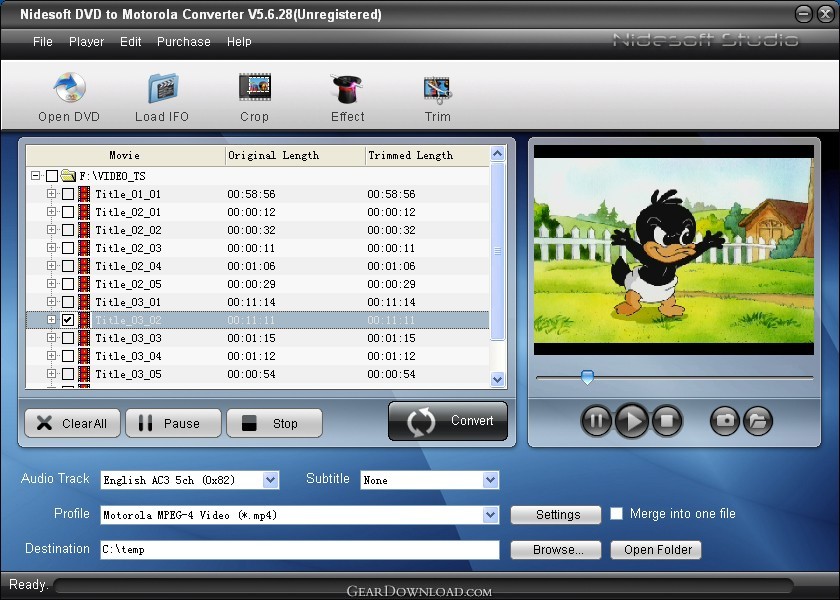840x600 pixels.
Task: Open the Audio Track dropdown
Action: tap(271, 480)
